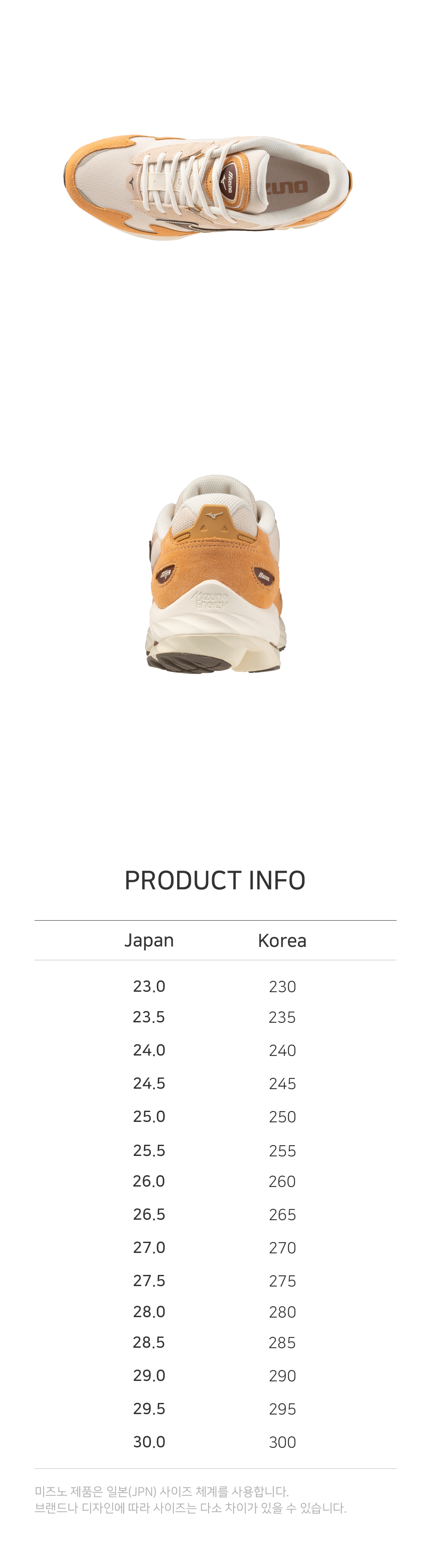Click Korea size 265 value
This screenshot has height=1568, width=431.
tap(282, 1214)
